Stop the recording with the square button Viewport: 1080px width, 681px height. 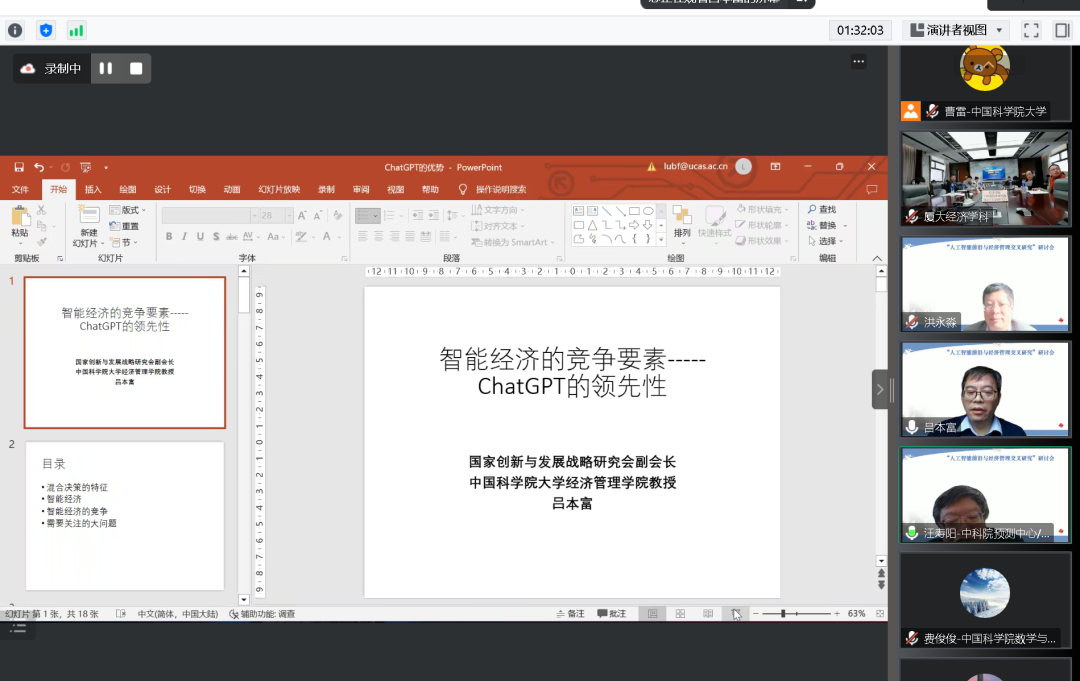pyautogui.click(x=136, y=69)
